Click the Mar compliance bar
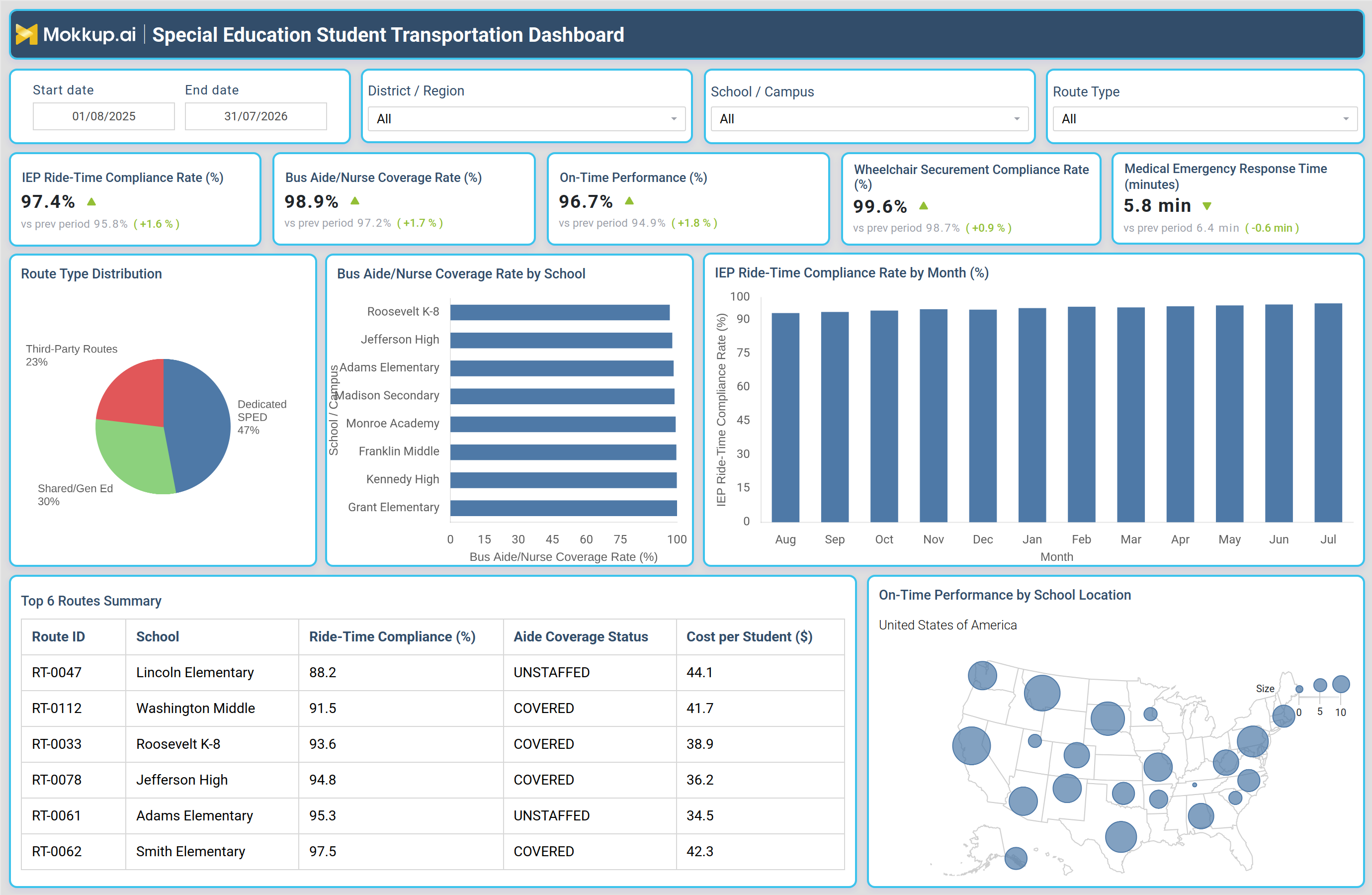Viewport: 1372px width, 895px height. [1131, 415]
